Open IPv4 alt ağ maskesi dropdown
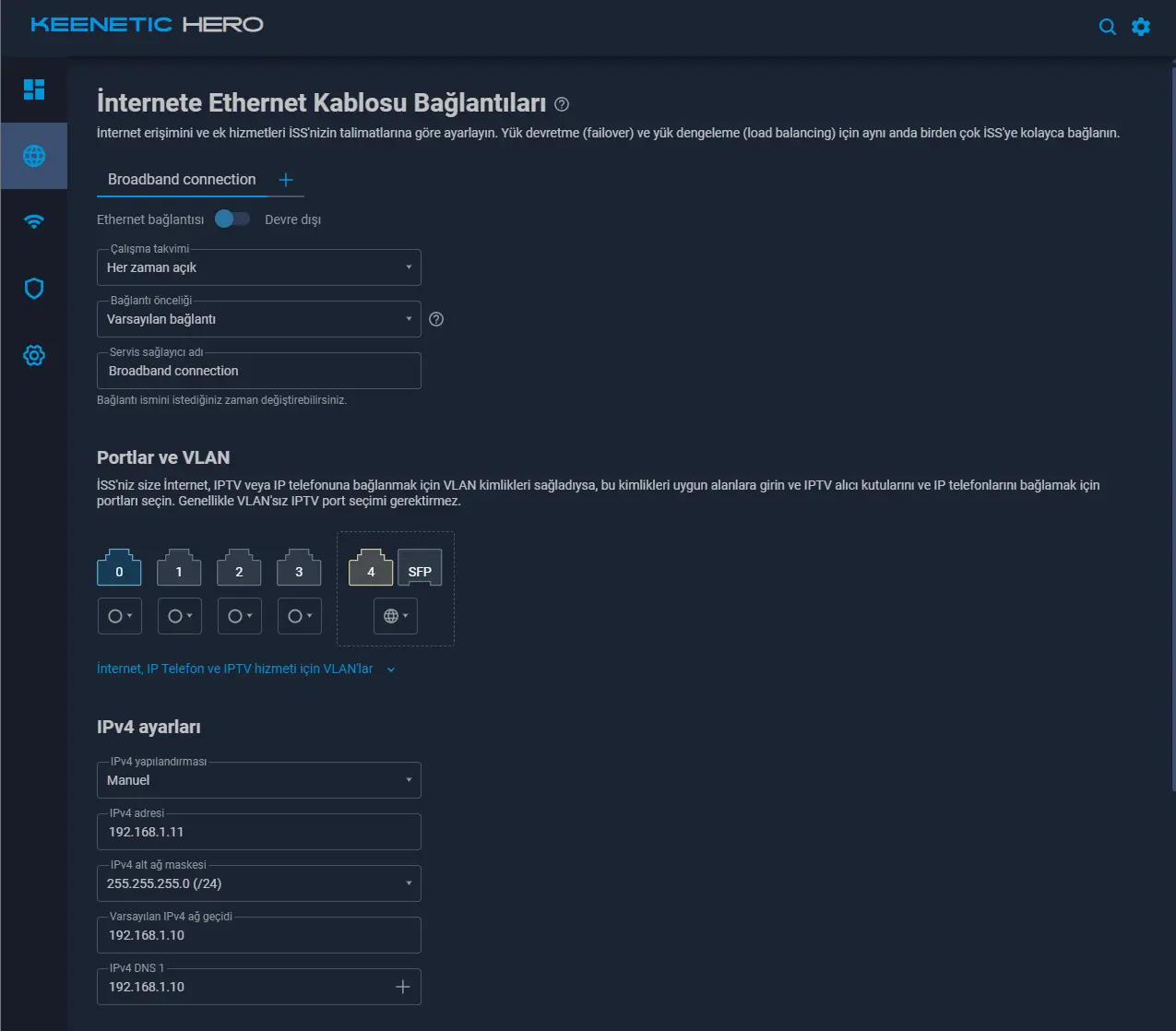Screen dimensions: 1176x1031 (259, 883)
